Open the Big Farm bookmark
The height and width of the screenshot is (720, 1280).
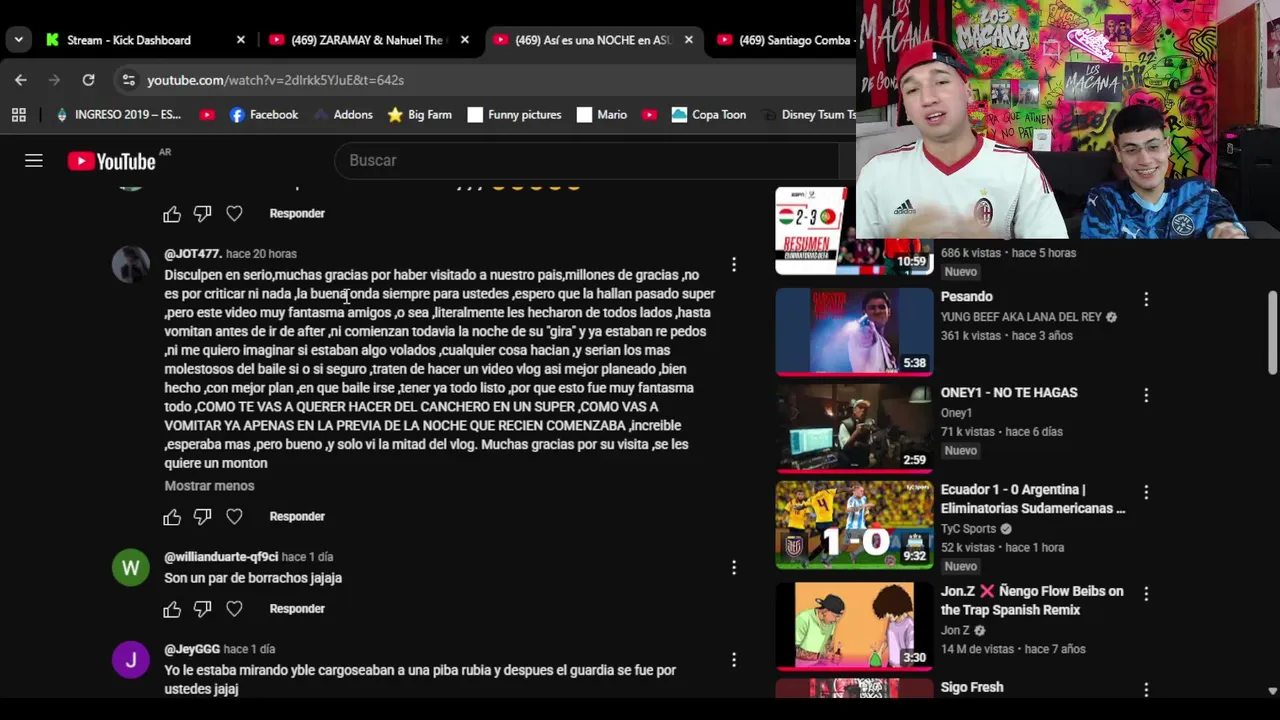click(x=420, y=115)
